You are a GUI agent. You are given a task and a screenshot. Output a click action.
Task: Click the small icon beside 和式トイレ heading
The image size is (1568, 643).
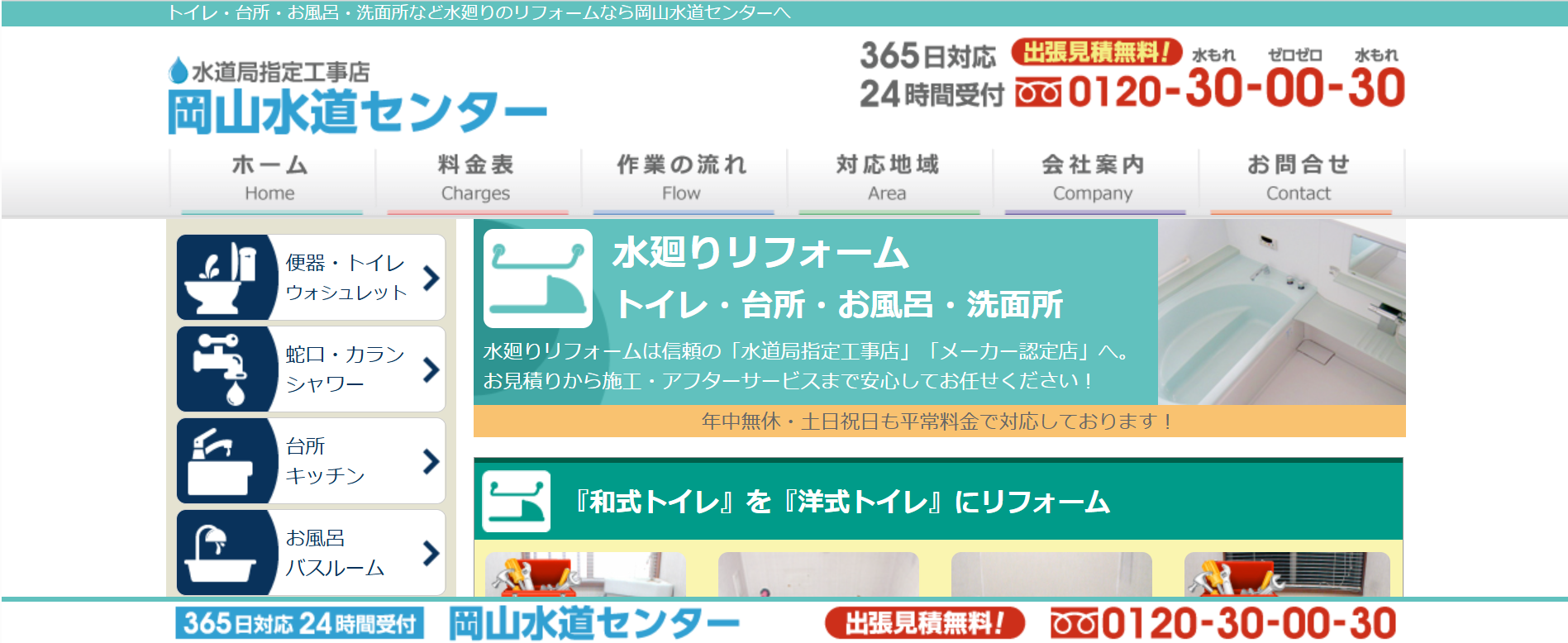tap(516, 502)
